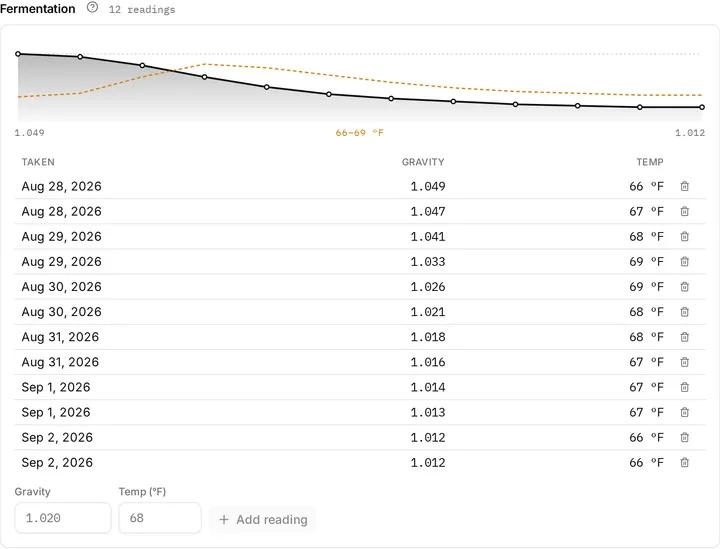
Task: Click the GRAVITY column header
Action: (x=423, y=162)
